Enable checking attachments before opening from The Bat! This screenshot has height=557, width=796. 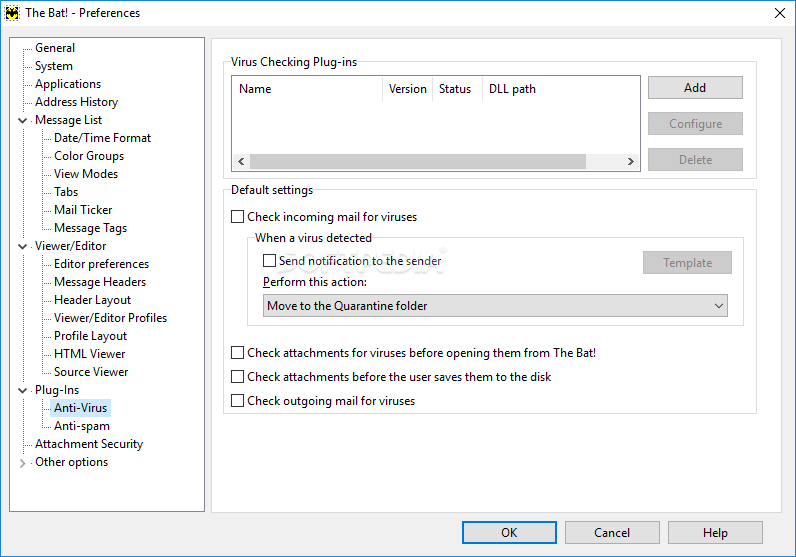click(x=237, y=352)
